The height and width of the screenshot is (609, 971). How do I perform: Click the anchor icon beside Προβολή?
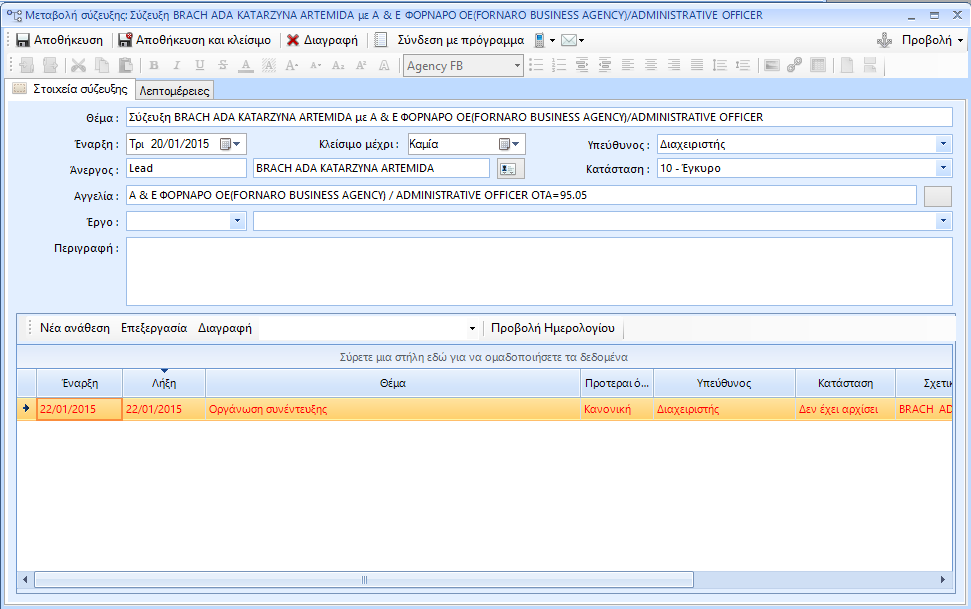[883, 41]
